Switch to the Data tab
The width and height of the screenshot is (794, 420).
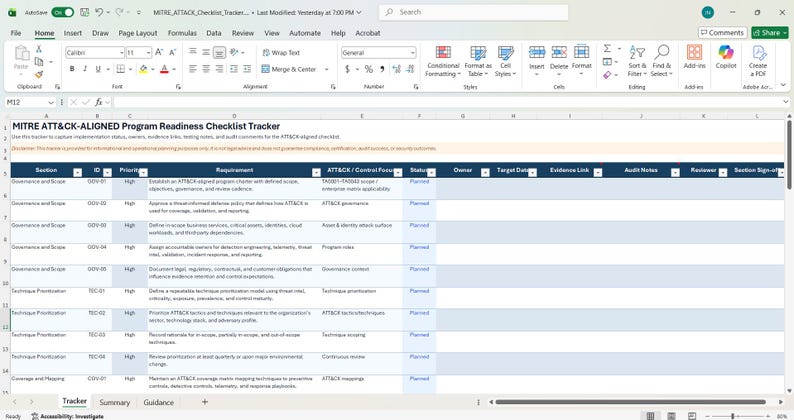(x=214, y=33)
